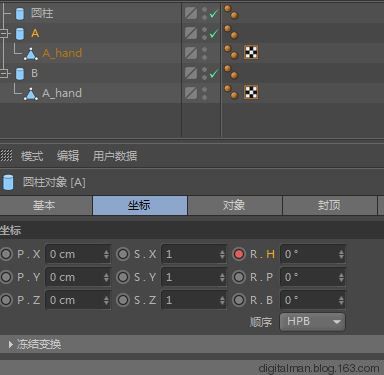This screenshot has width=384, height=375.
Task: Toggle the visibility dots of the orange A_hand
Action: tap(204, 53)
